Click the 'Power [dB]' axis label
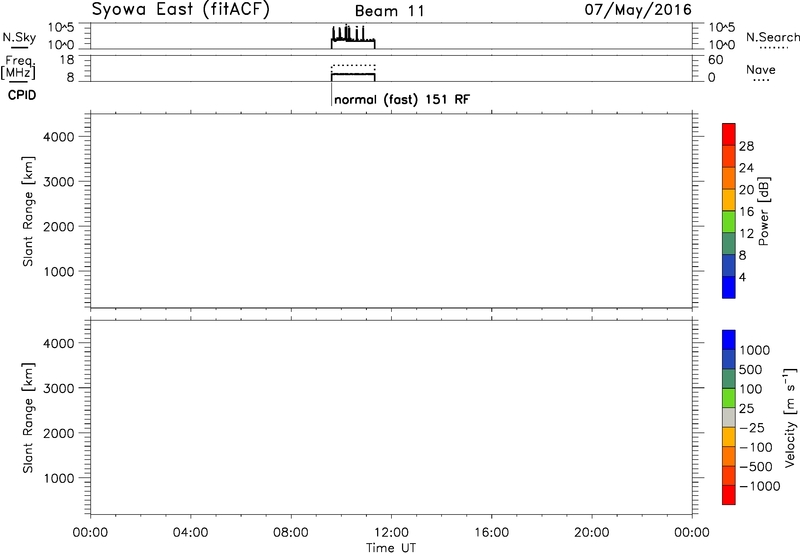Screen dimensions: 800x554 764,211
